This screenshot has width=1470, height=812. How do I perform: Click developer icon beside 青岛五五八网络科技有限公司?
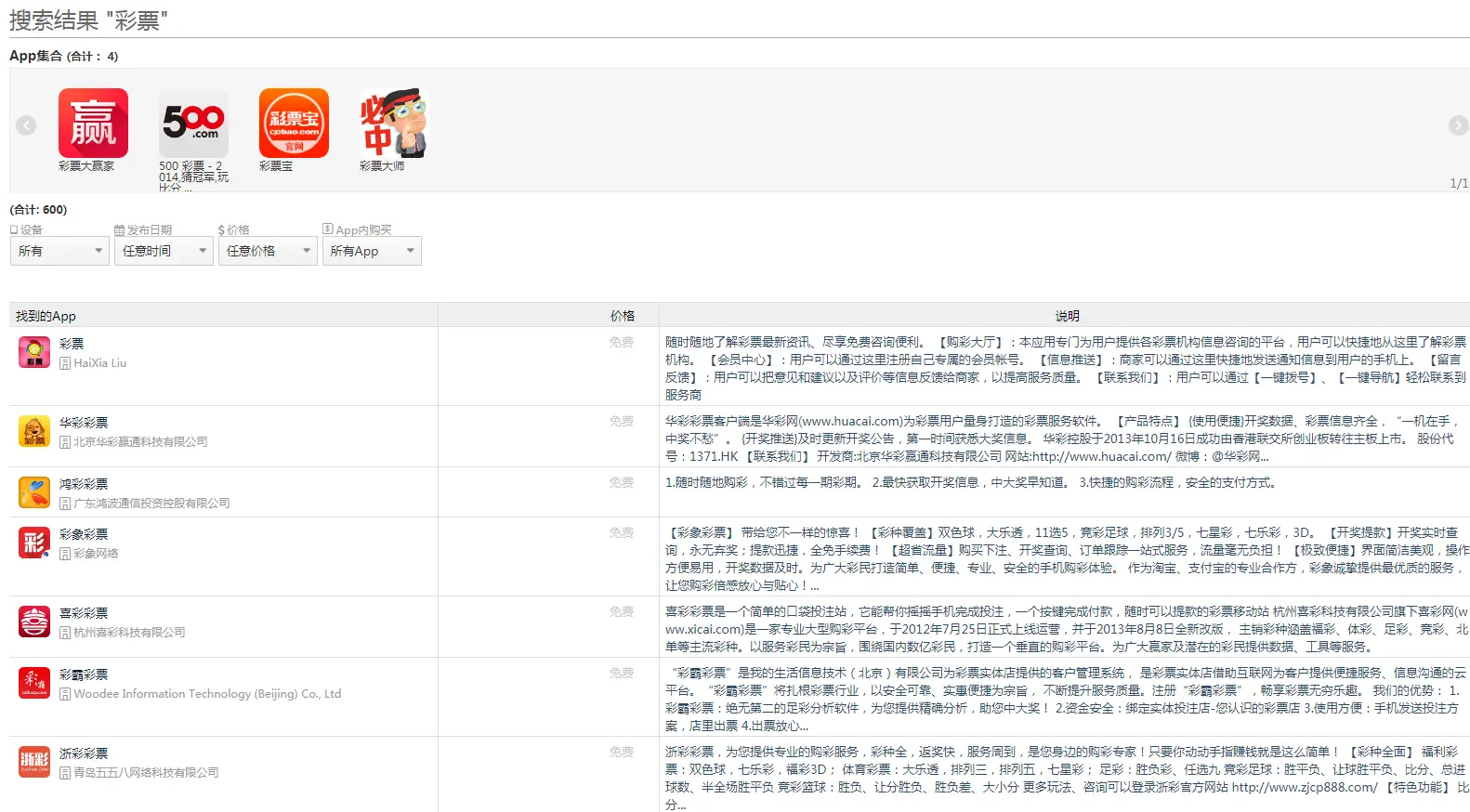click(x=65, y=773)
